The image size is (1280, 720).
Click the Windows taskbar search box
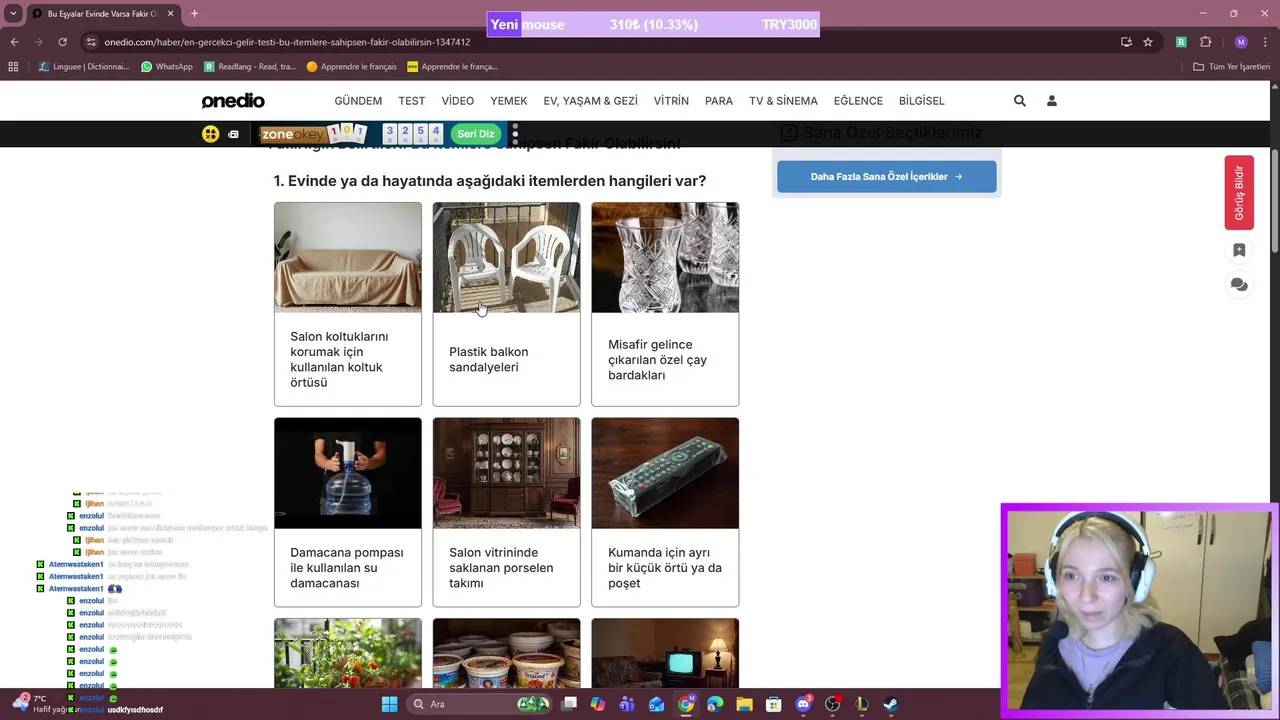(x=480, y=704)
